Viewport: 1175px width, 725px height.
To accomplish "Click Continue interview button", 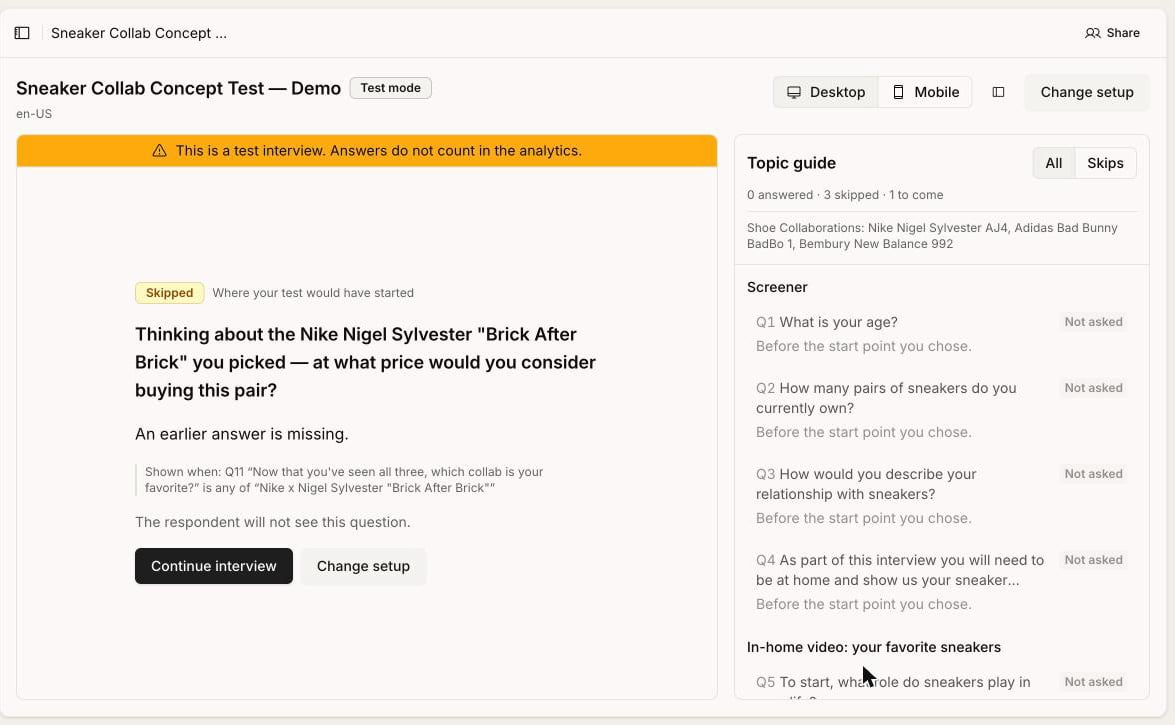I will (214, 566).
